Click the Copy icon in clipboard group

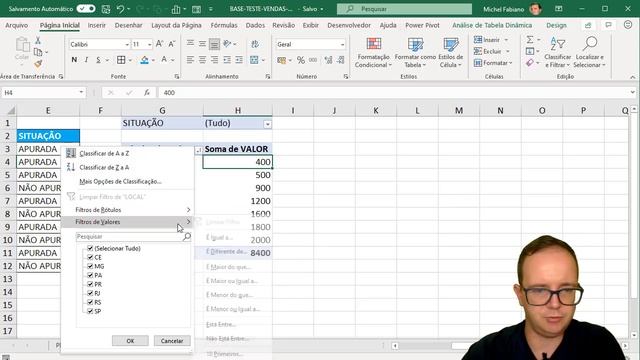[38, 52]
